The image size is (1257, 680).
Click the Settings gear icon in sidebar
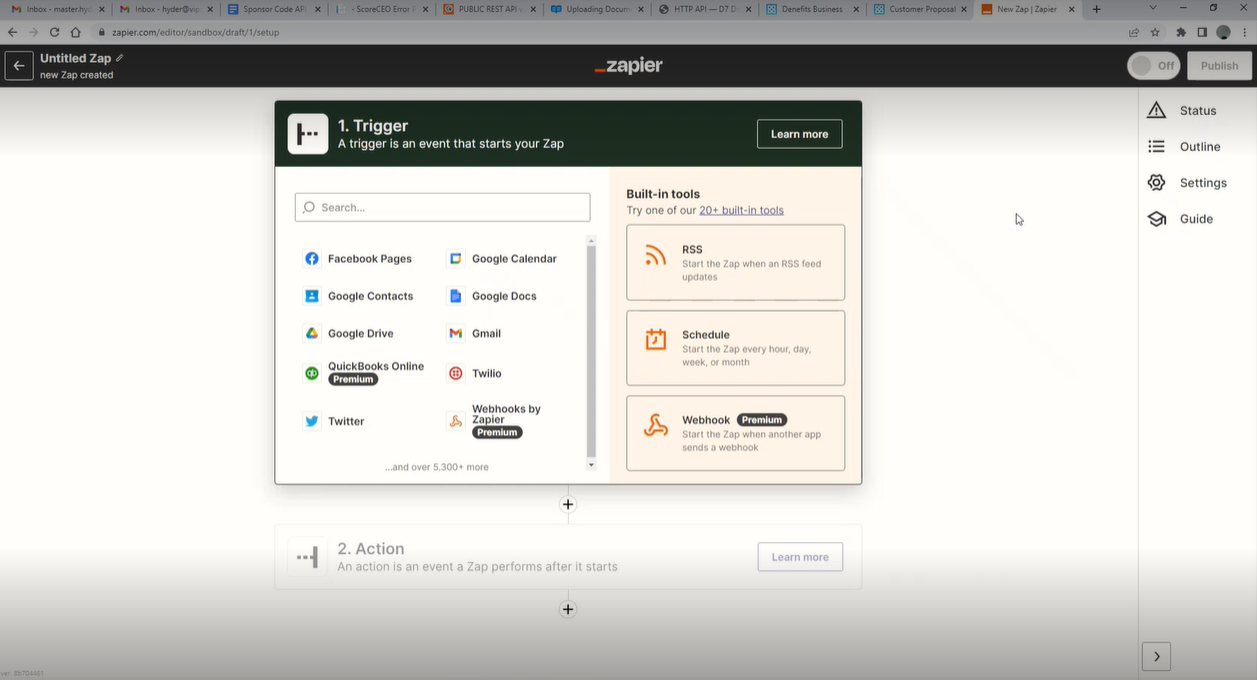tap(1157, 183)
